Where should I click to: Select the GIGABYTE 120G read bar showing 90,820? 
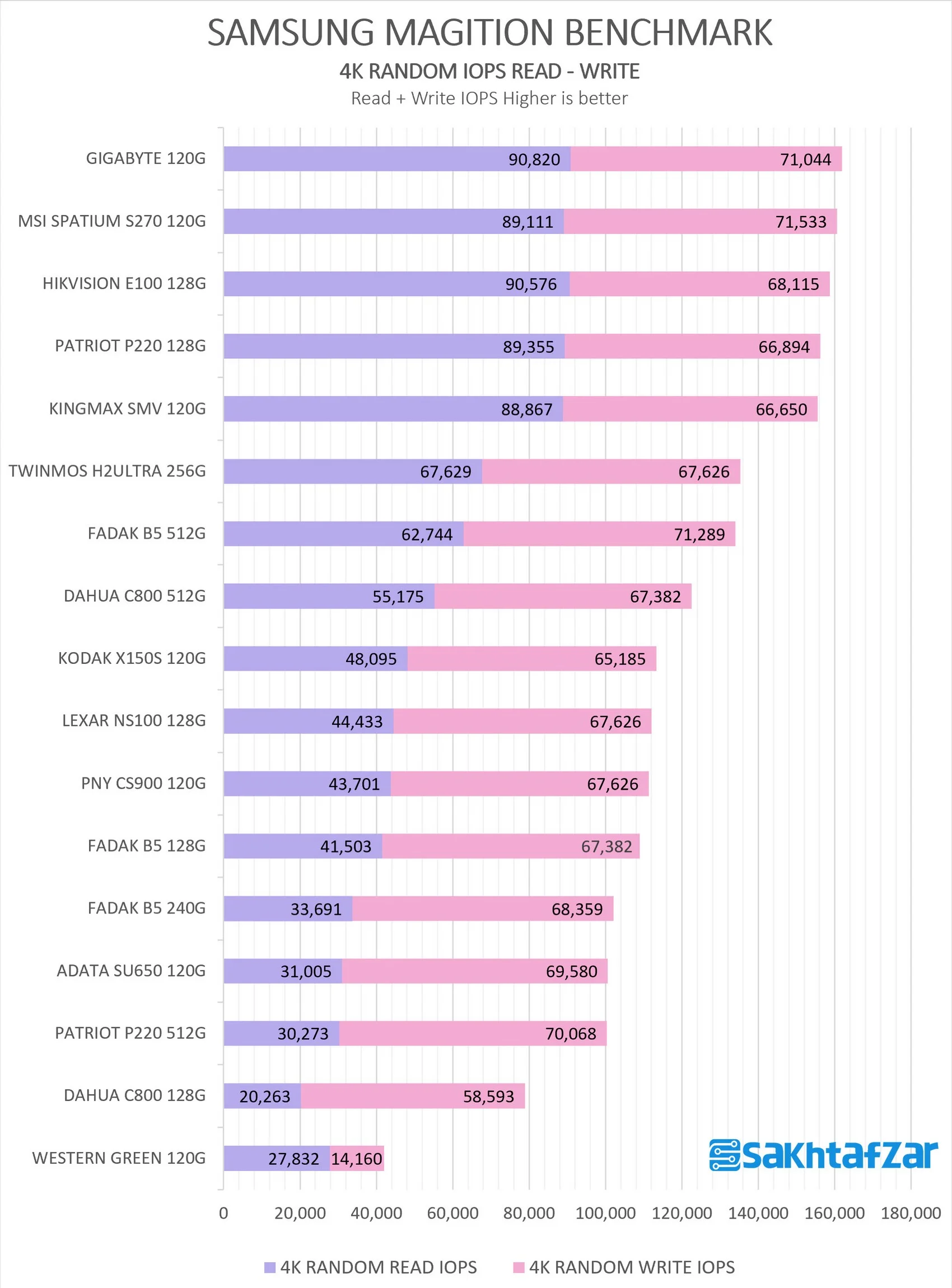(x=397, y=159)
